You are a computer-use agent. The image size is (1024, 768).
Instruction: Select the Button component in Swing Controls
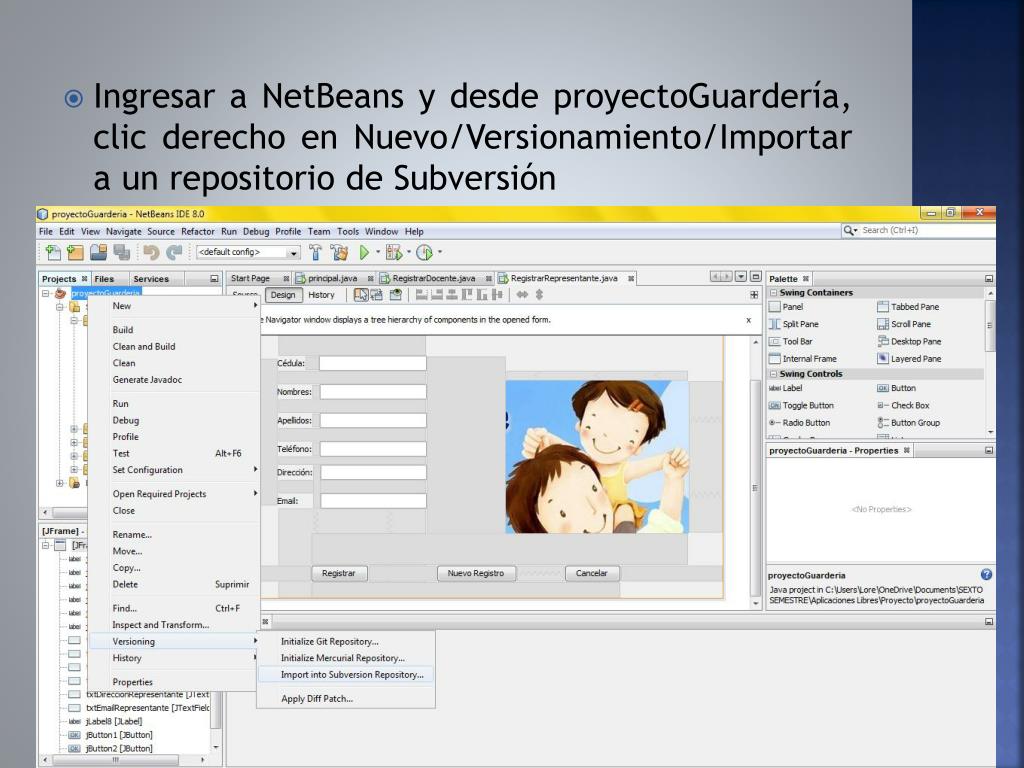tap(897, 388)
